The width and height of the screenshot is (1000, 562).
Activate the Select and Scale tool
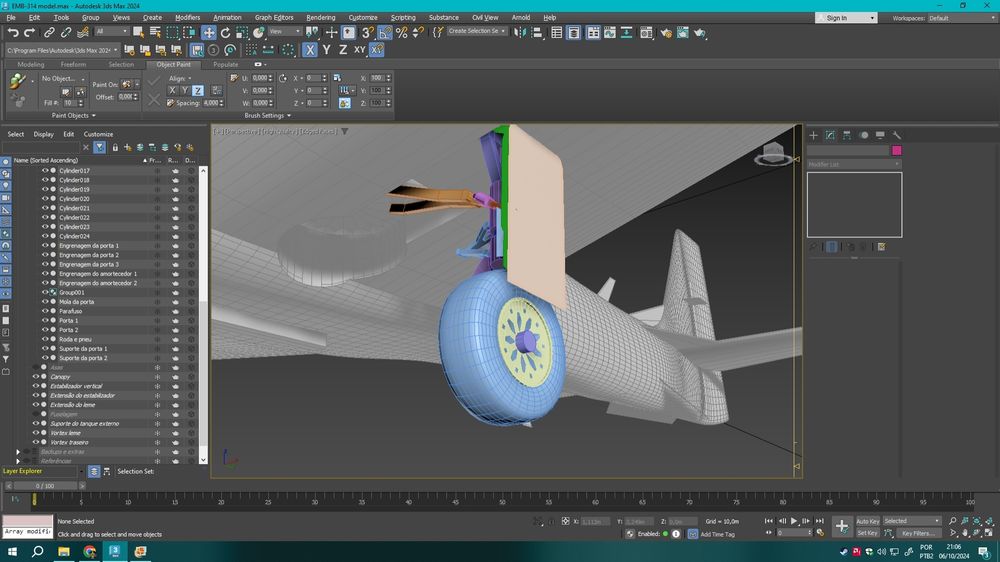point(242,32)
